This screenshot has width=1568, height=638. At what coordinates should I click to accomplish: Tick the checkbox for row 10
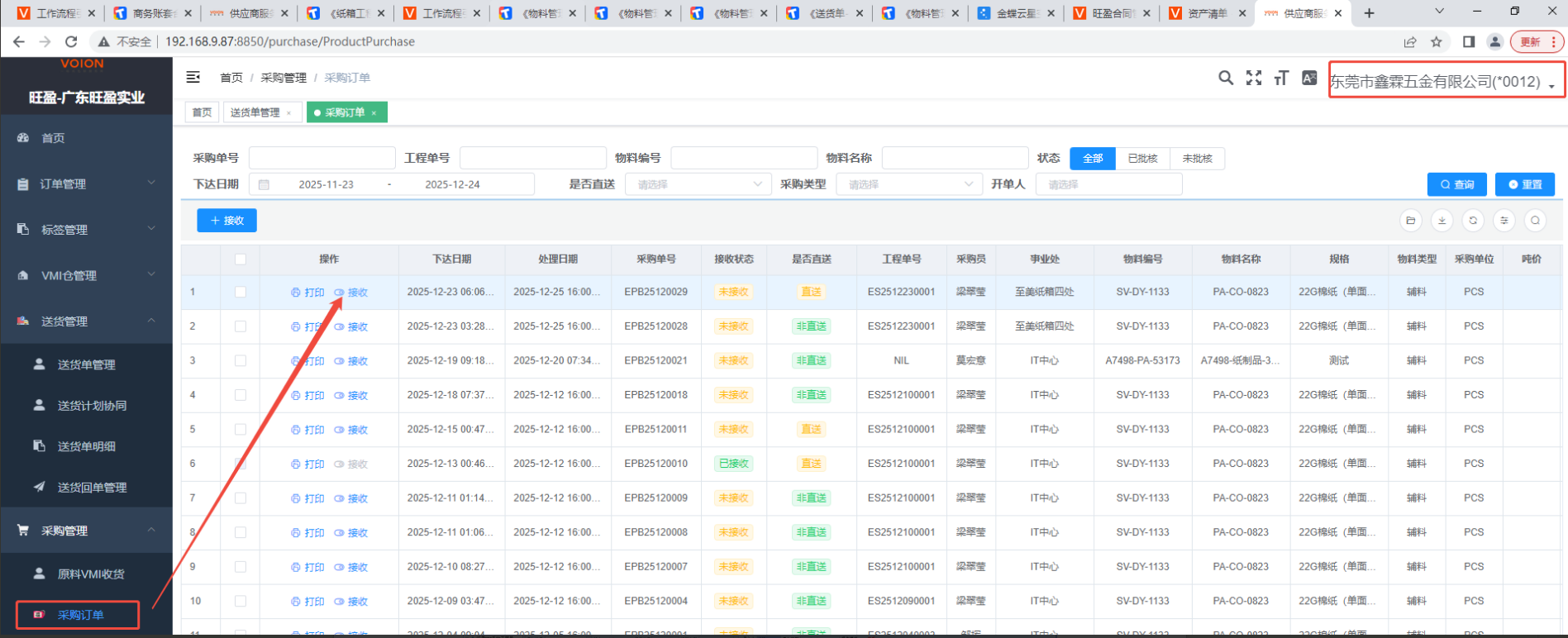tap(241, 601)
